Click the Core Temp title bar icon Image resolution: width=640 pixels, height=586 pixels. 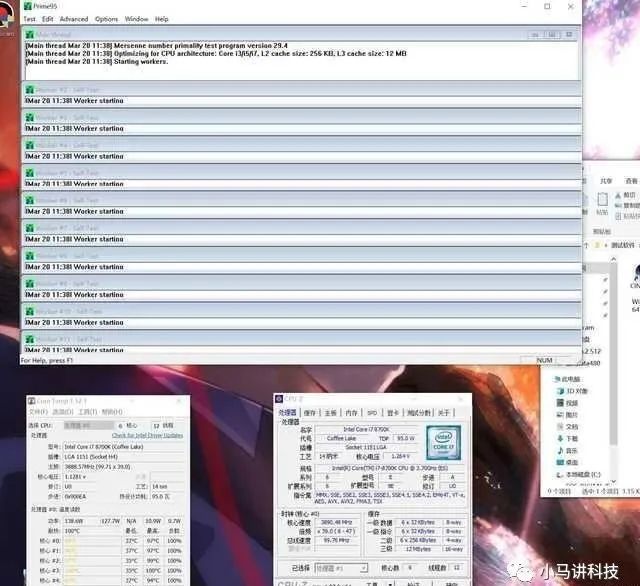pyautogui.click(x=31, y=401)
